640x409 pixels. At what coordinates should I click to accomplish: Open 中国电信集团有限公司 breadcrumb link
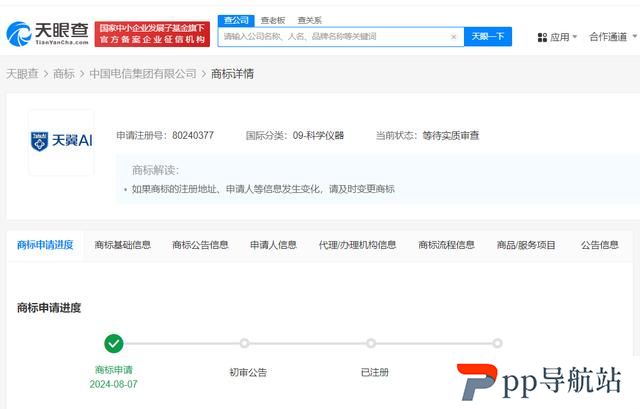(143, 74)
